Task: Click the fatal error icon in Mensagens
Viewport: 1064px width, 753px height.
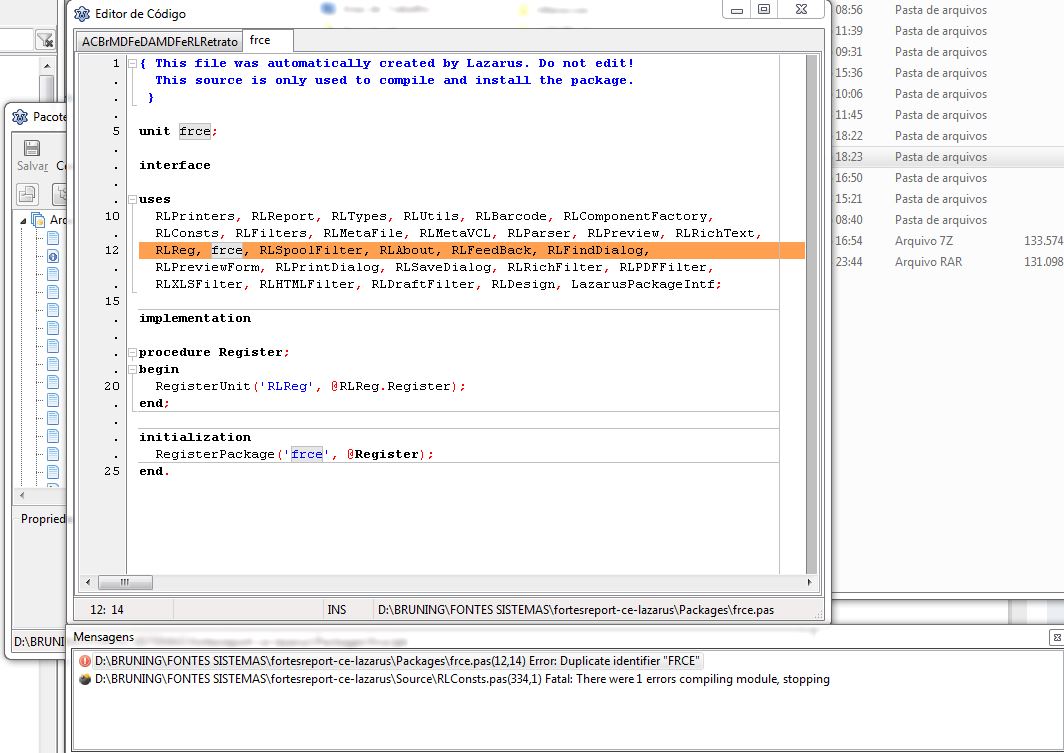Action: [x=85, y=679]
